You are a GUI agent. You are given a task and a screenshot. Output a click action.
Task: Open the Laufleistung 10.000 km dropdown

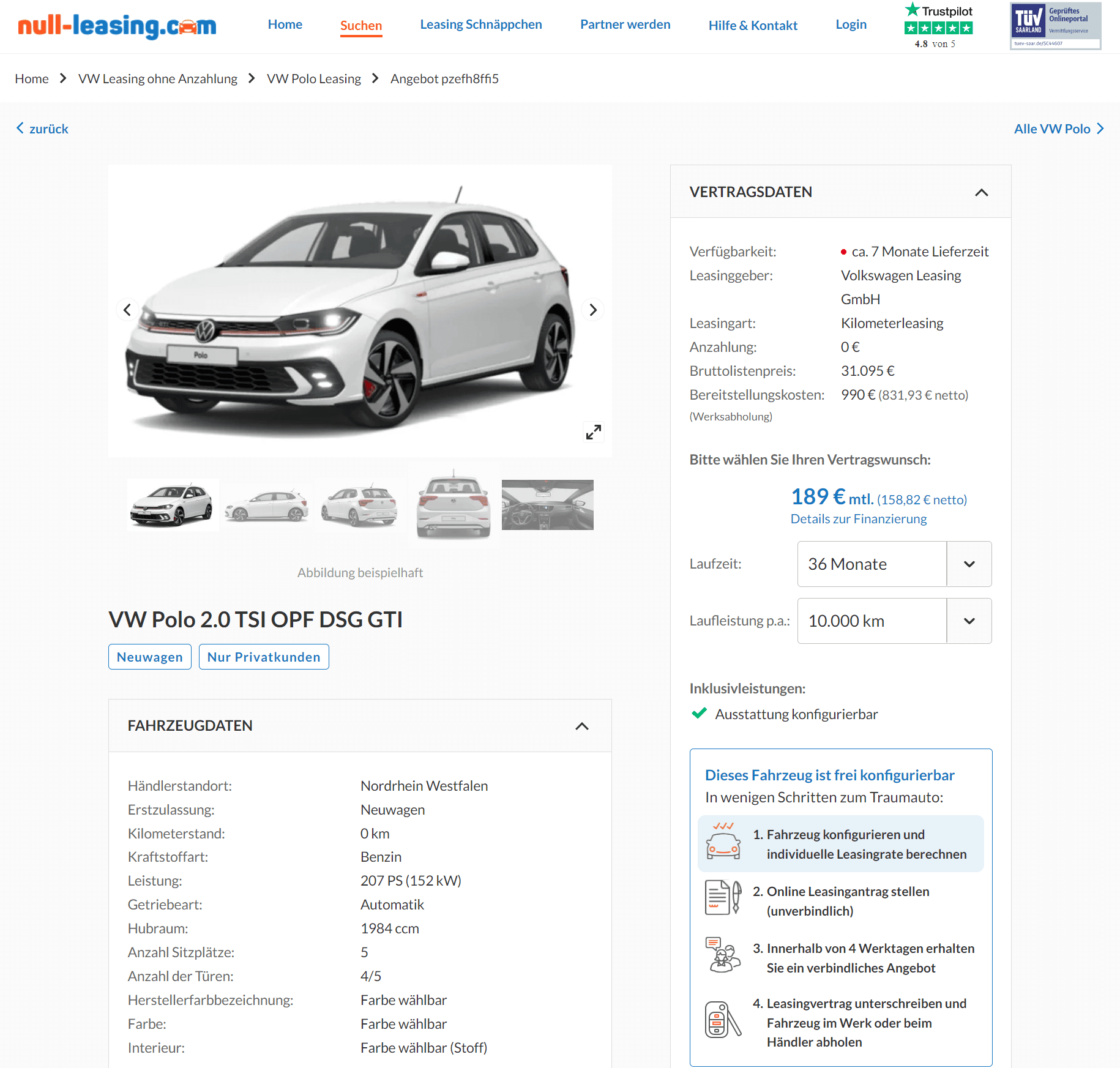[x=894, y=621]
